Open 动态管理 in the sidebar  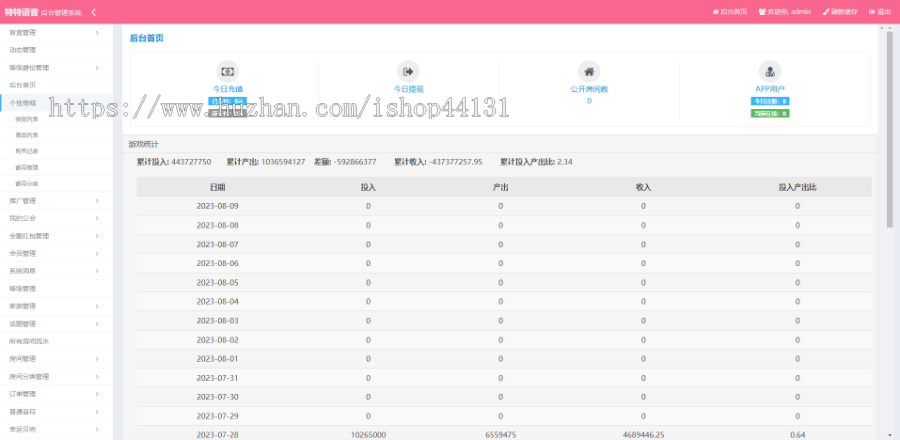(x=22, y=50)
